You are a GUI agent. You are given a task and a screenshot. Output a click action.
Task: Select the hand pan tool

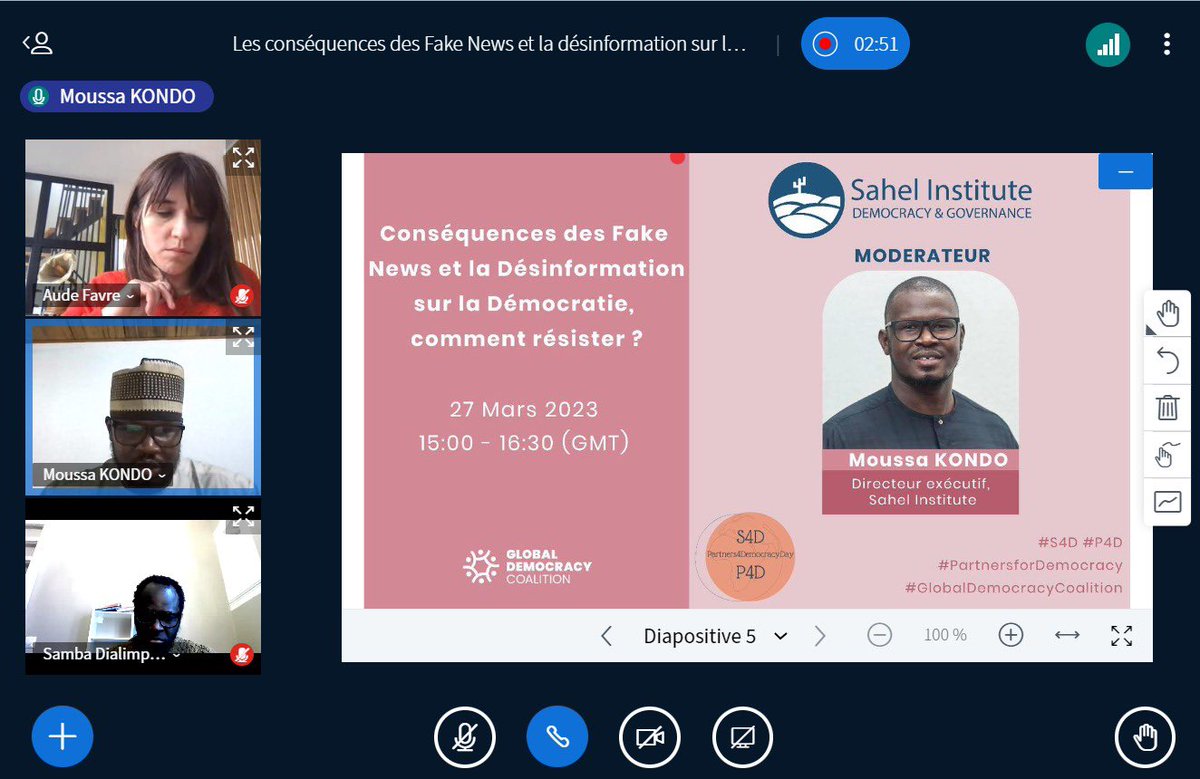tap(1167, 314)
